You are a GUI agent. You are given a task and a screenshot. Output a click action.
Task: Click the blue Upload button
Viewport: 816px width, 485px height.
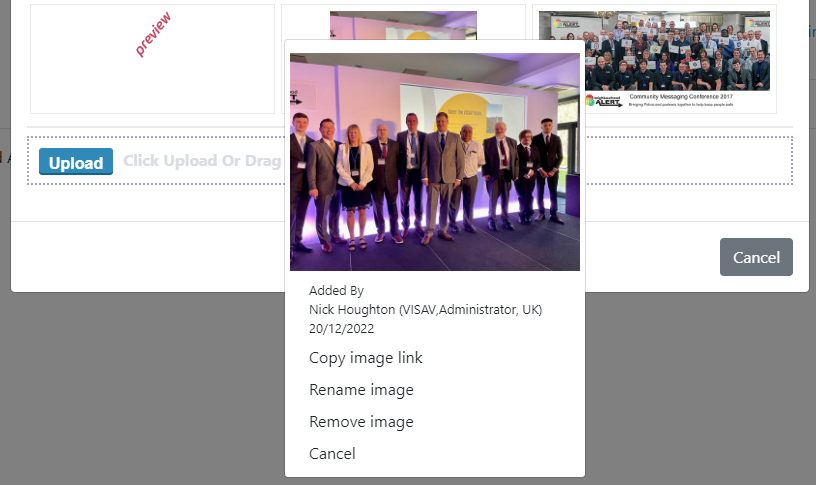[x=76, y=162]
